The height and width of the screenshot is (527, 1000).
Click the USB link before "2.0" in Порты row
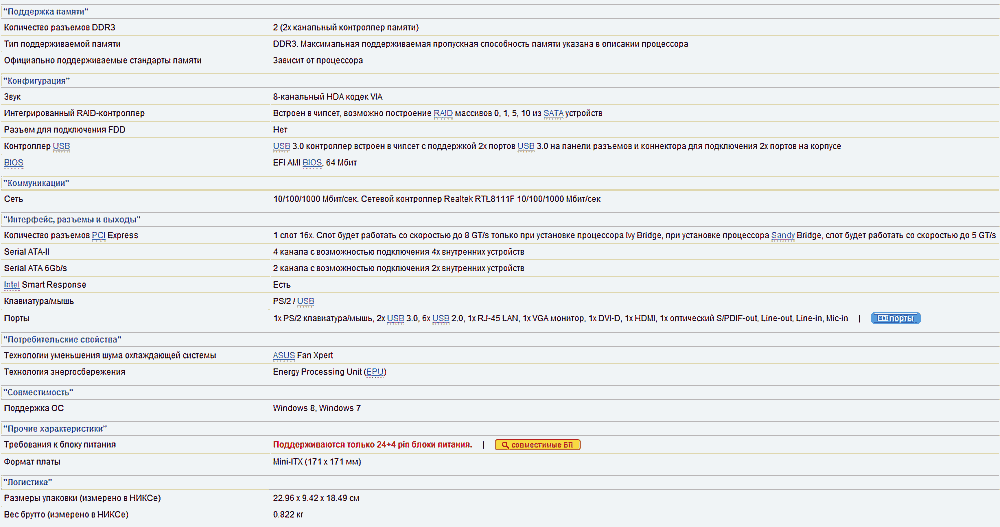pos(441,318)
